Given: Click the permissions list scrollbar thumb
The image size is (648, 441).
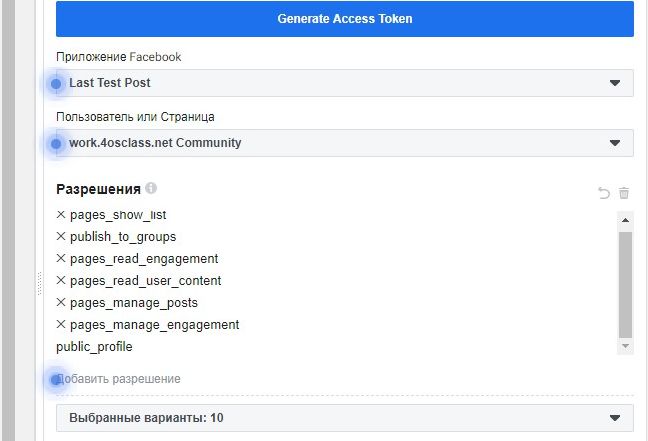Looking at the screenshot, I should [625, 285].
